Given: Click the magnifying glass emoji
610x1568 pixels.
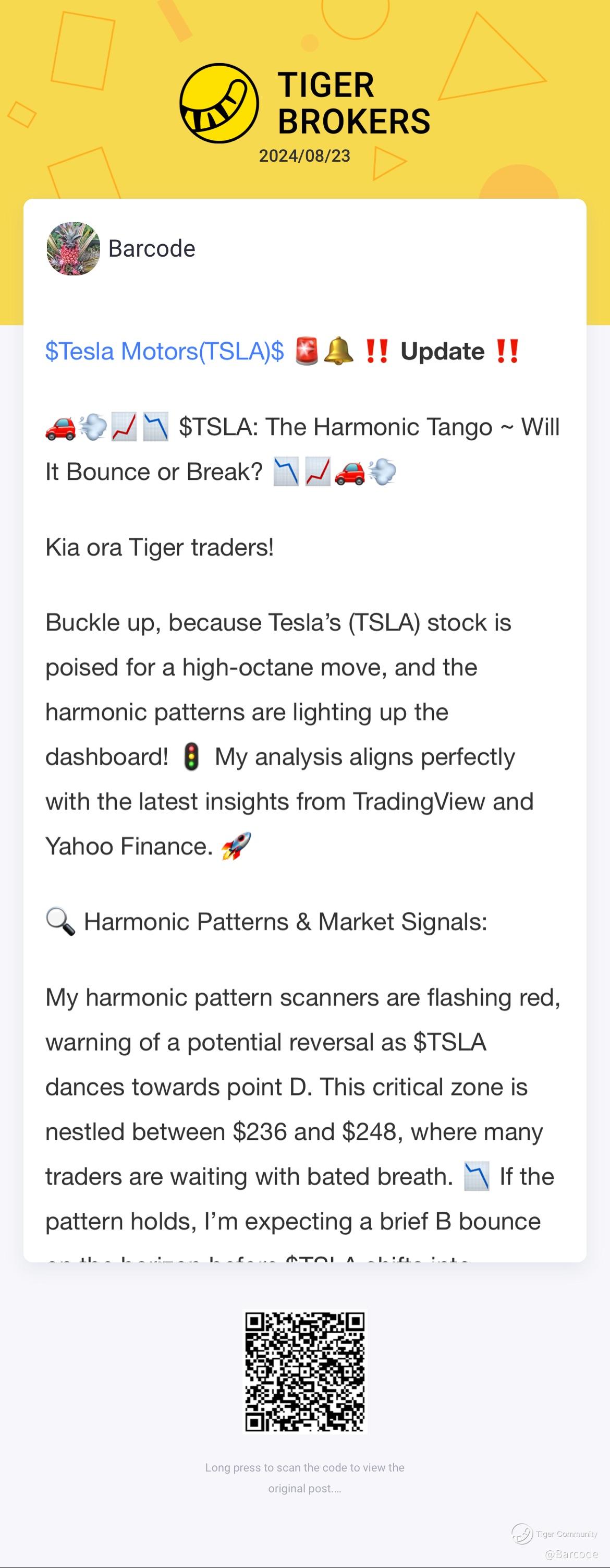Looking at the screenshot, I should pyautogui.click(x=61, y=922).
